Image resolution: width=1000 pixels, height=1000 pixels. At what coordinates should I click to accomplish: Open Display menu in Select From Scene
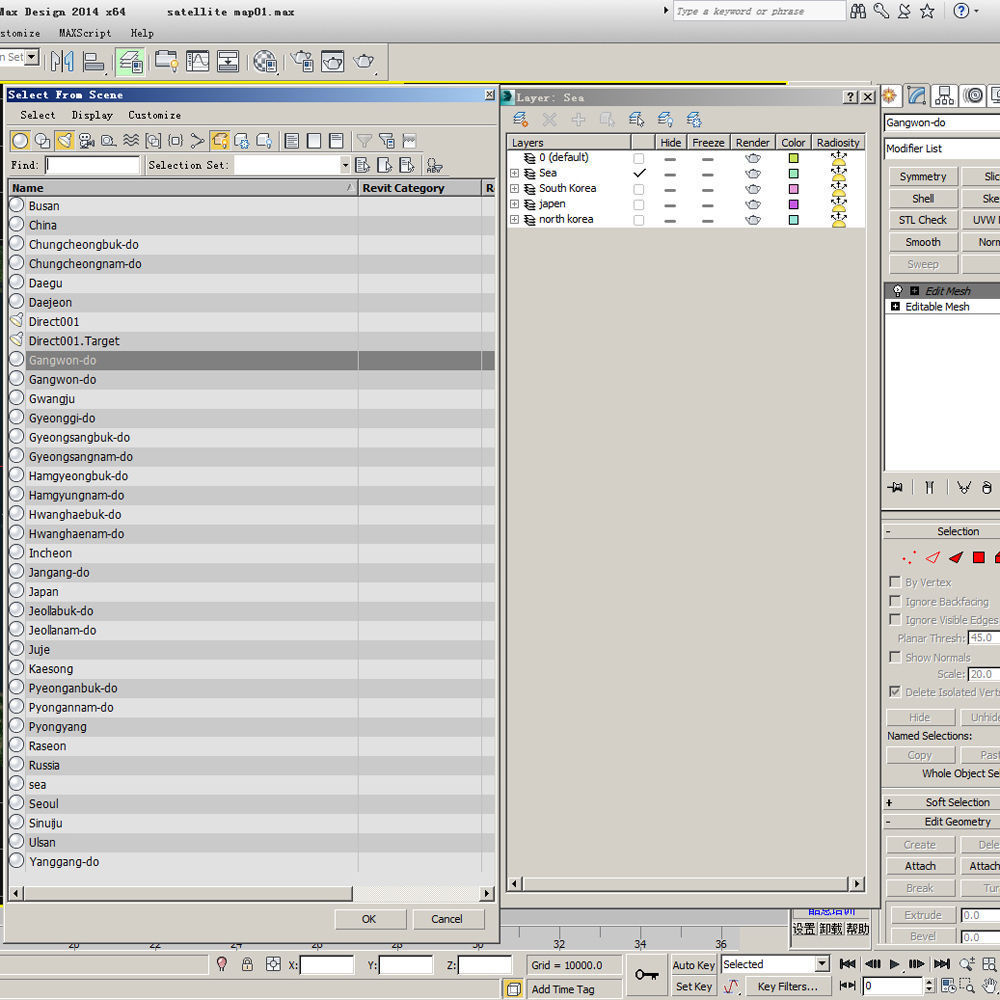coord(92,115)
